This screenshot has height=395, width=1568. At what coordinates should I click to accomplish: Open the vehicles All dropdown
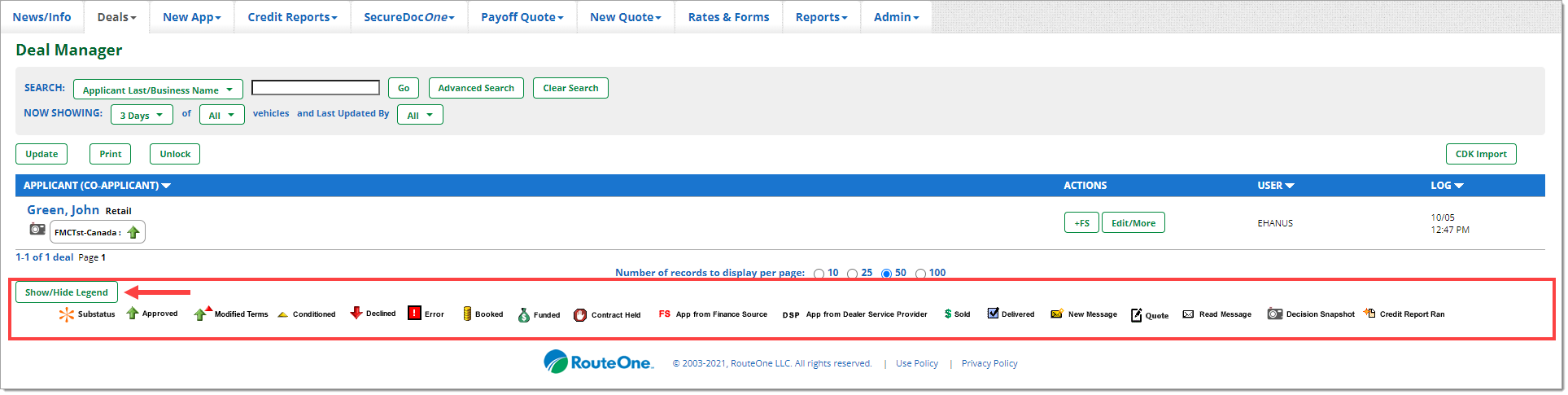pos(222,115)
